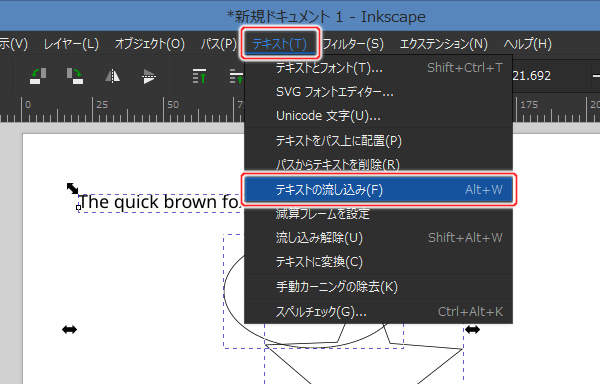
Task: Click テキストの流し込み(F) menu item
Action: click(378, 190)
